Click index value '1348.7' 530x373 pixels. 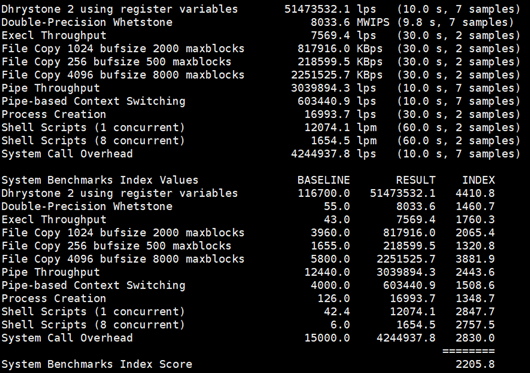click(x=475, y=299)
